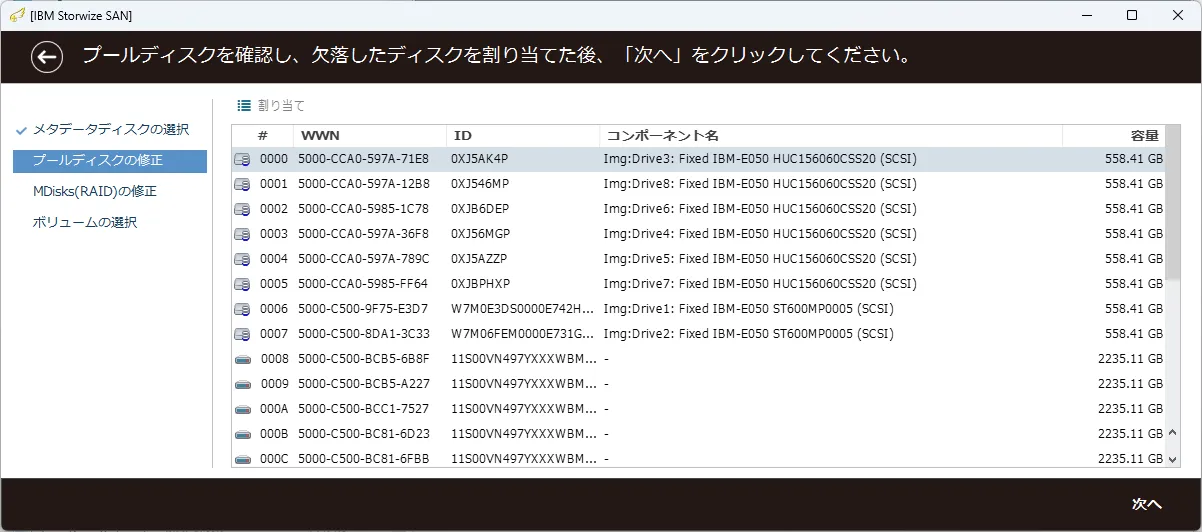Click disk icon of row 0005
The height and width of the screenshot is (532, 1202).
[242, 284]
